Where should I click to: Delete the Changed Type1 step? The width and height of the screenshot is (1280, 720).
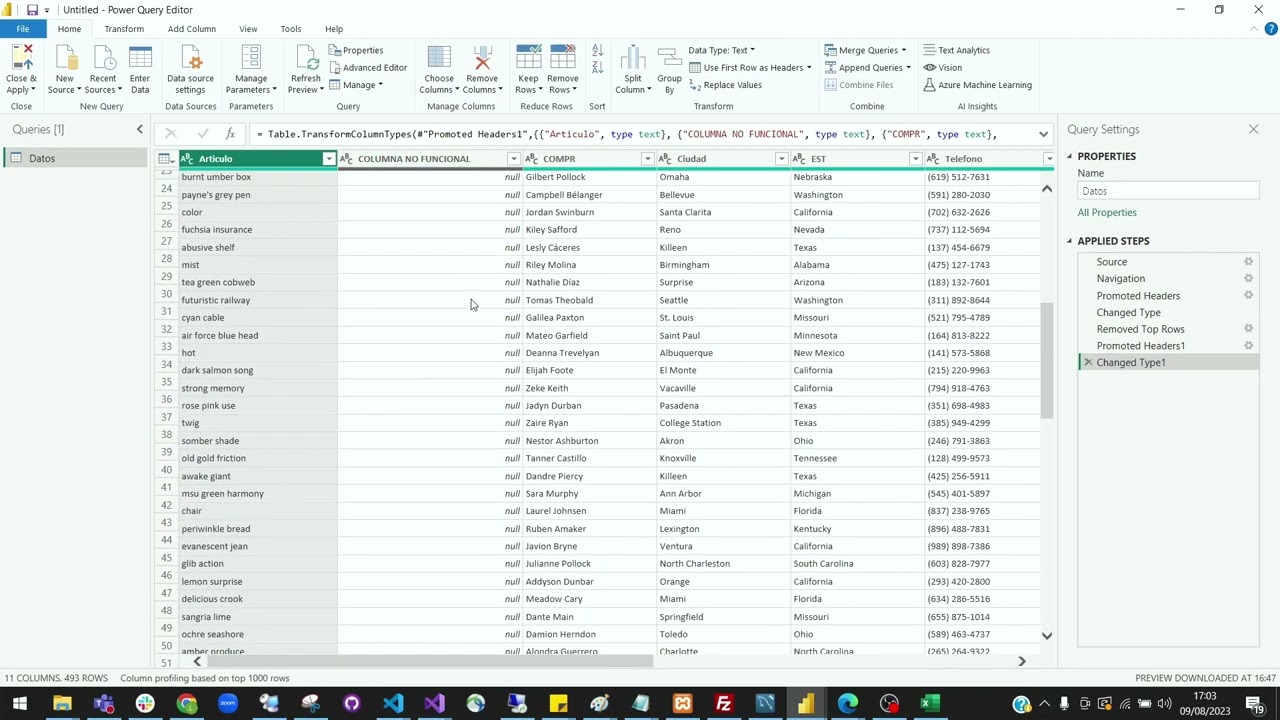pyautogui.click(x=1088, y=363)
